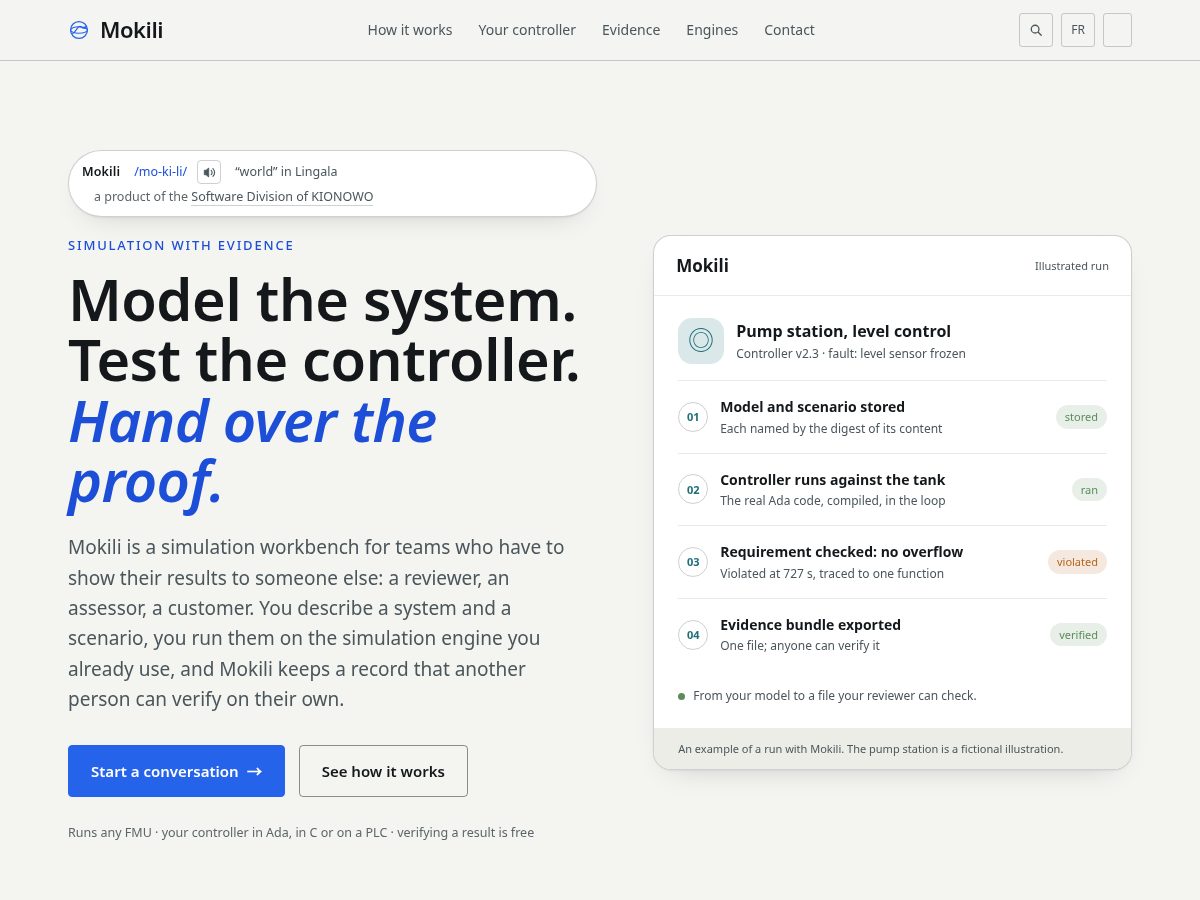The height and width of the screenshot is (900, 1200).
Task: Click step number 03 circle
Action: (x=693, y=562)
